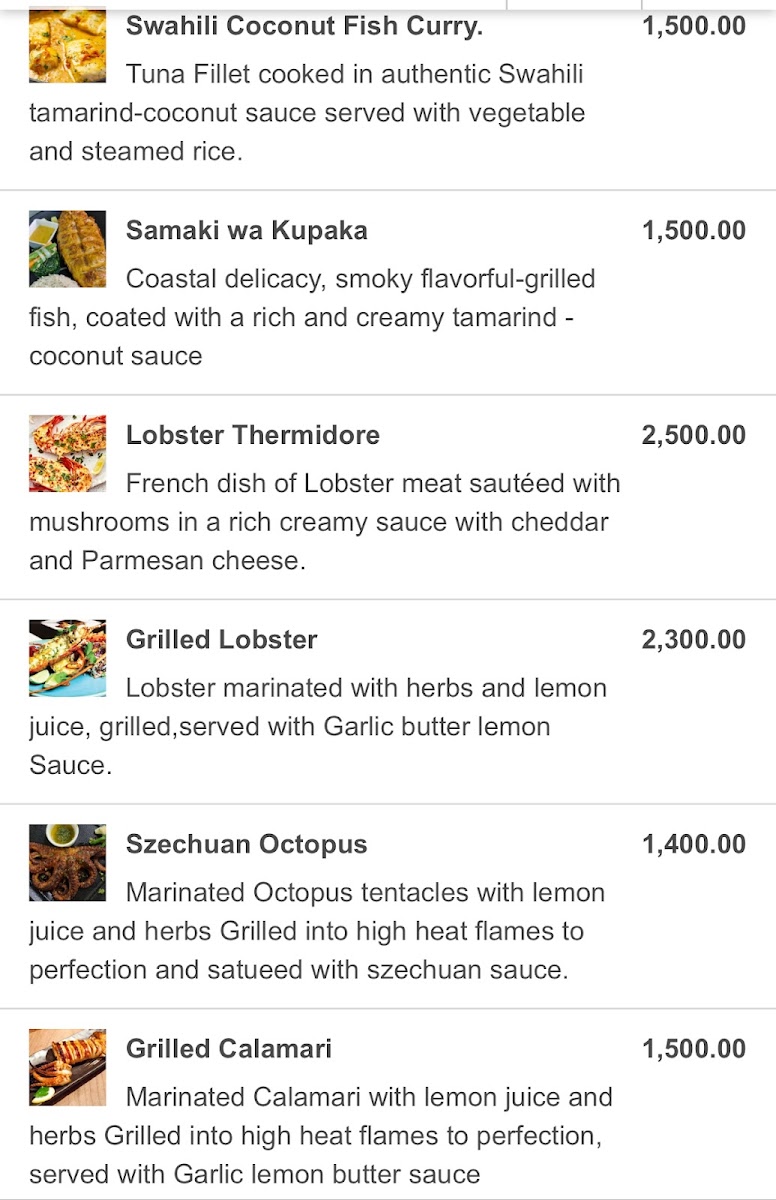Click the Swahili Coconut Fish Curry title
Screen dimensions: 776x1200
coord(304,26)
